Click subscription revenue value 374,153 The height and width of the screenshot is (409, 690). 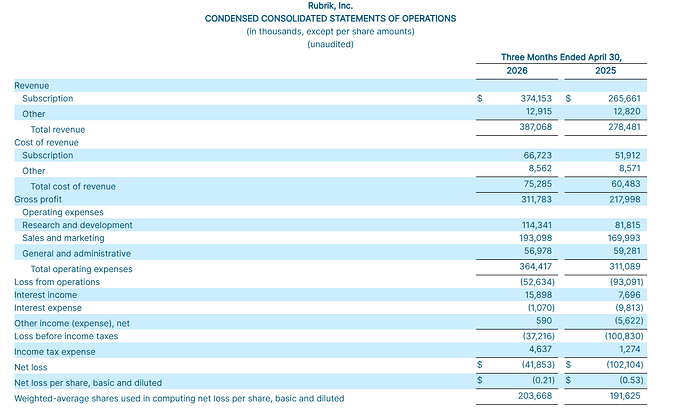pyautogui.click(x=536, y=98)
